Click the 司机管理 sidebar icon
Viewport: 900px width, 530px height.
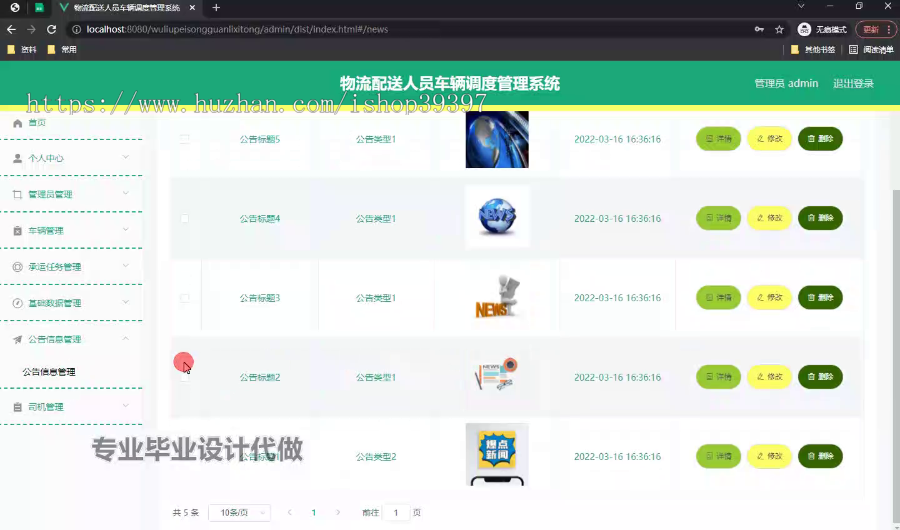point(17,407)
